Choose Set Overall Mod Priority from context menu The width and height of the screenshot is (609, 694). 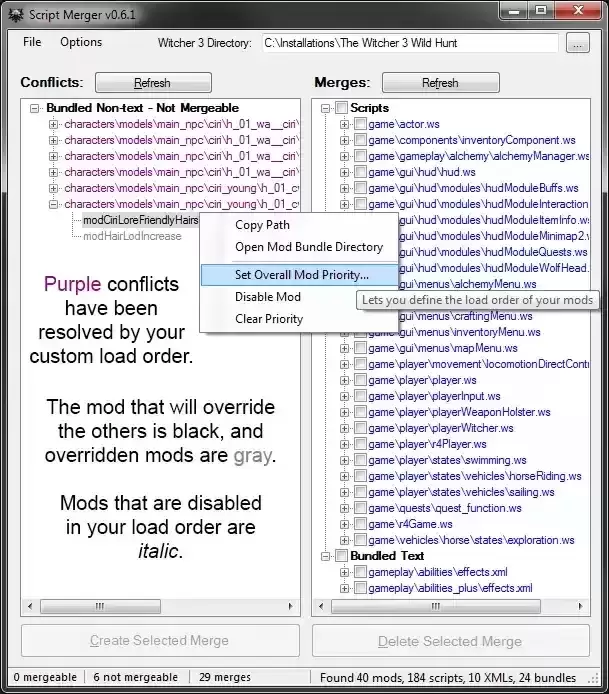coord(301,274)
